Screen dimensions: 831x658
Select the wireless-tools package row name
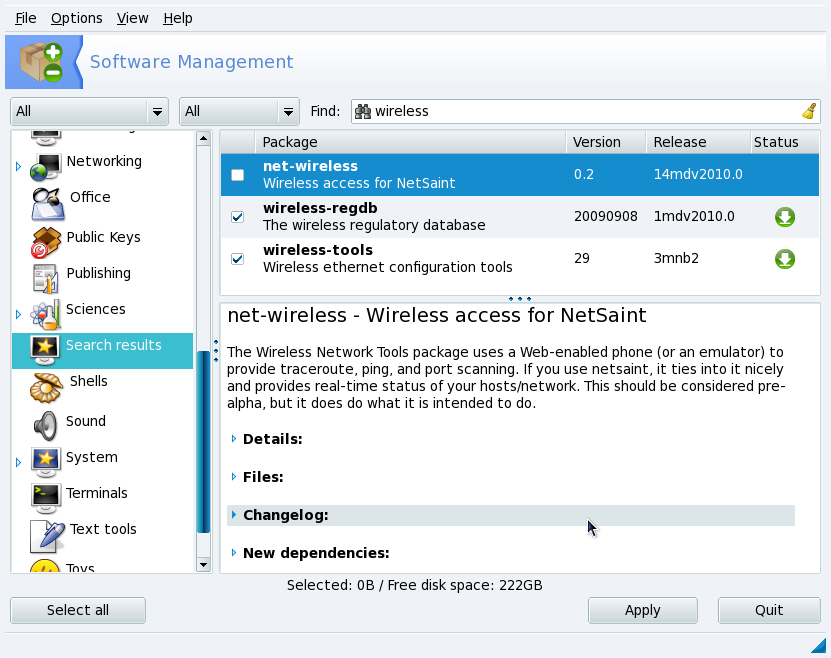pos(318,250)
